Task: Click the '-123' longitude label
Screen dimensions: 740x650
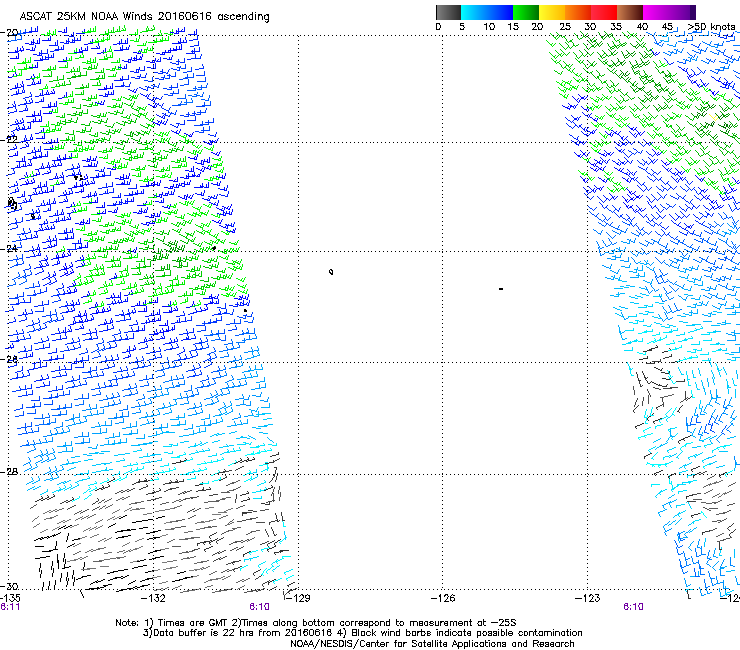Action: (x=588, y=599)
